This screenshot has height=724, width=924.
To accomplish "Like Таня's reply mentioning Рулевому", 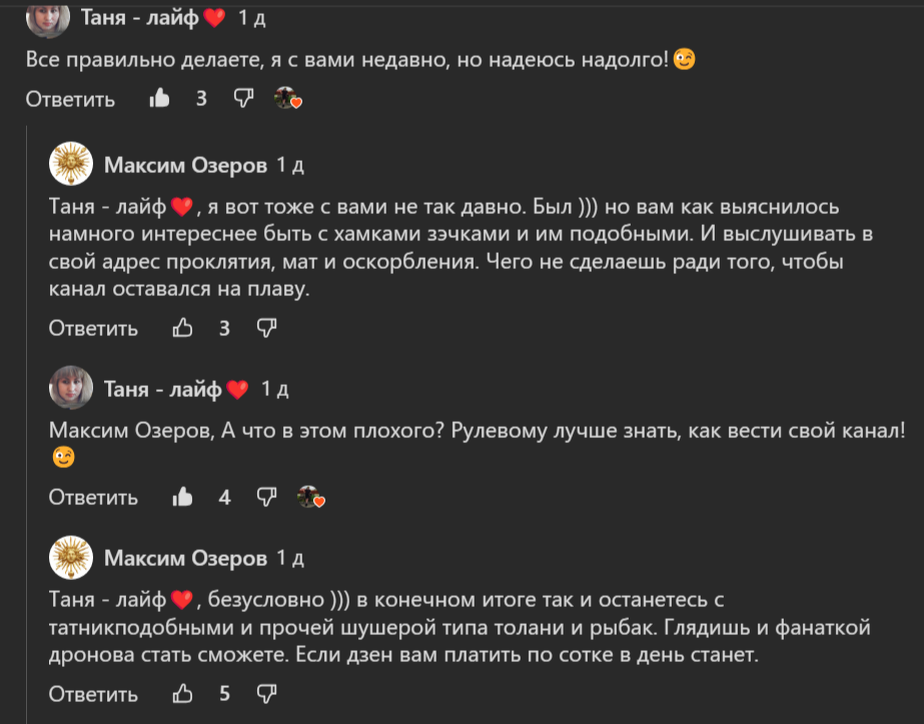I will (x=182, y=496).
